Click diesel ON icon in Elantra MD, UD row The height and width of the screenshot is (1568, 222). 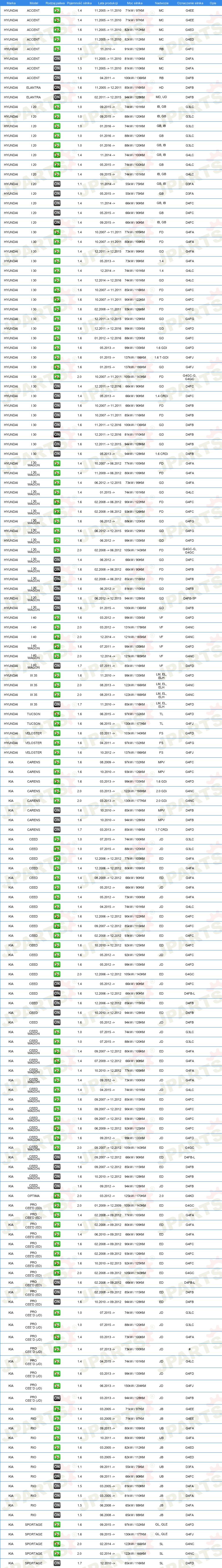pos(57,98)
